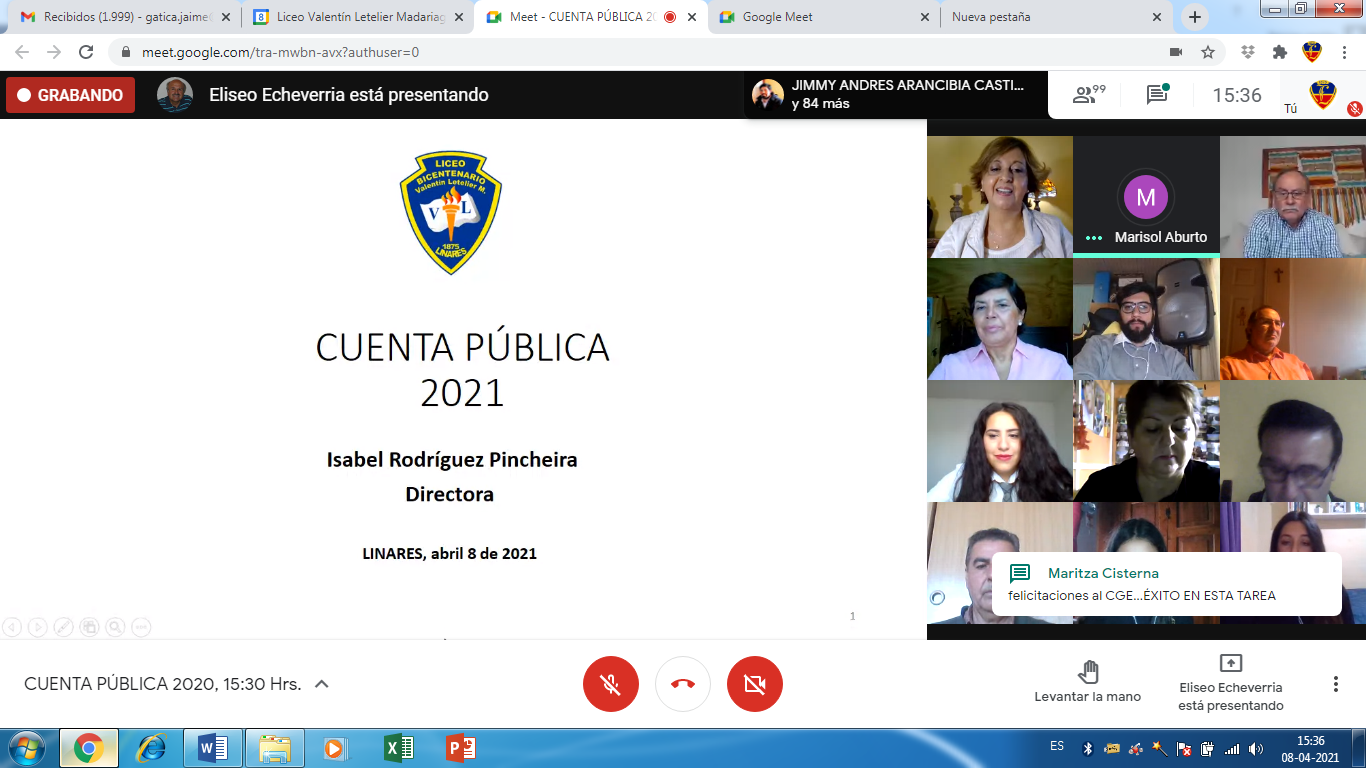Viewport: 1366px width, 768px height.
Task: Reload the Meet page
Action: 86,52
